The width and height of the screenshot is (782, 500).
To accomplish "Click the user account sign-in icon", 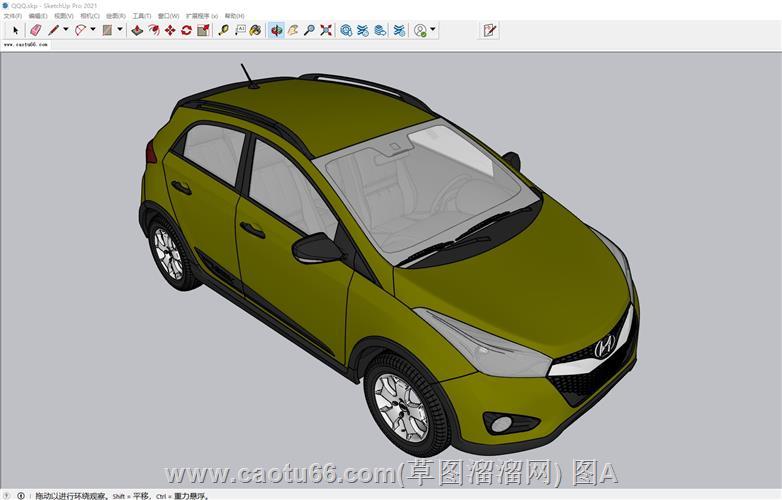I will click(420, 30).
